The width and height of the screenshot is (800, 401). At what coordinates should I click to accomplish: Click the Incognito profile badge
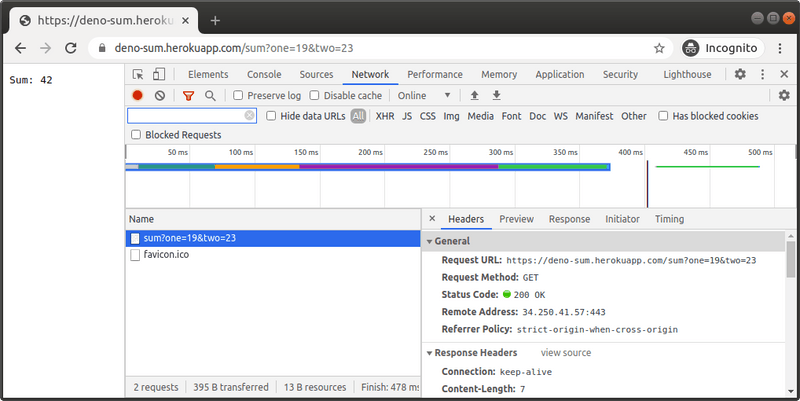coord(722,48)
